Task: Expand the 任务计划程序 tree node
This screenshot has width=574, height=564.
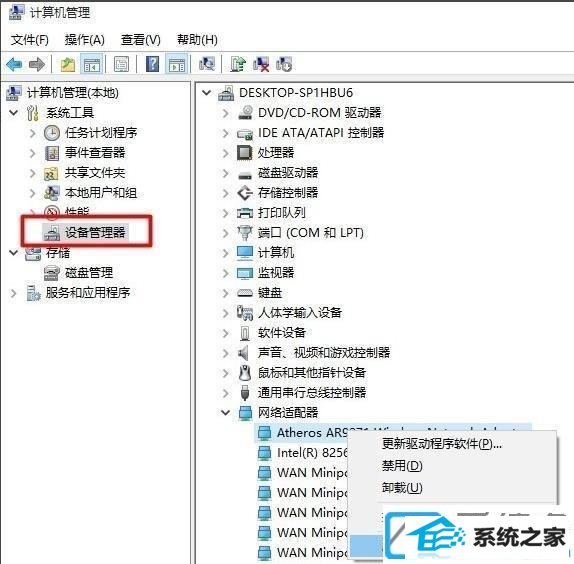Action: click(33, 132)
